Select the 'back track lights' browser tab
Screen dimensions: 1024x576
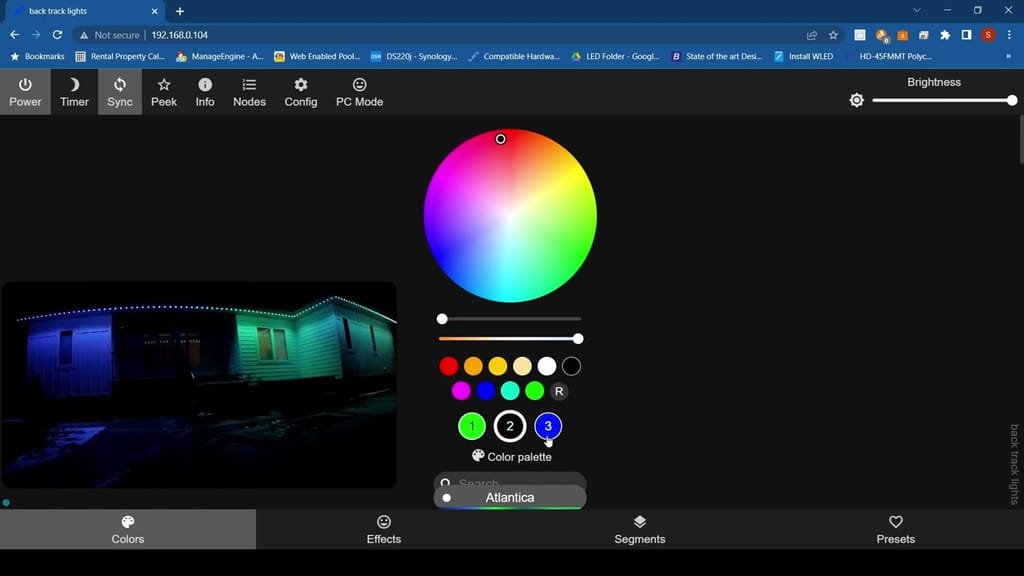pyautogui.click(x=85, y=11)
